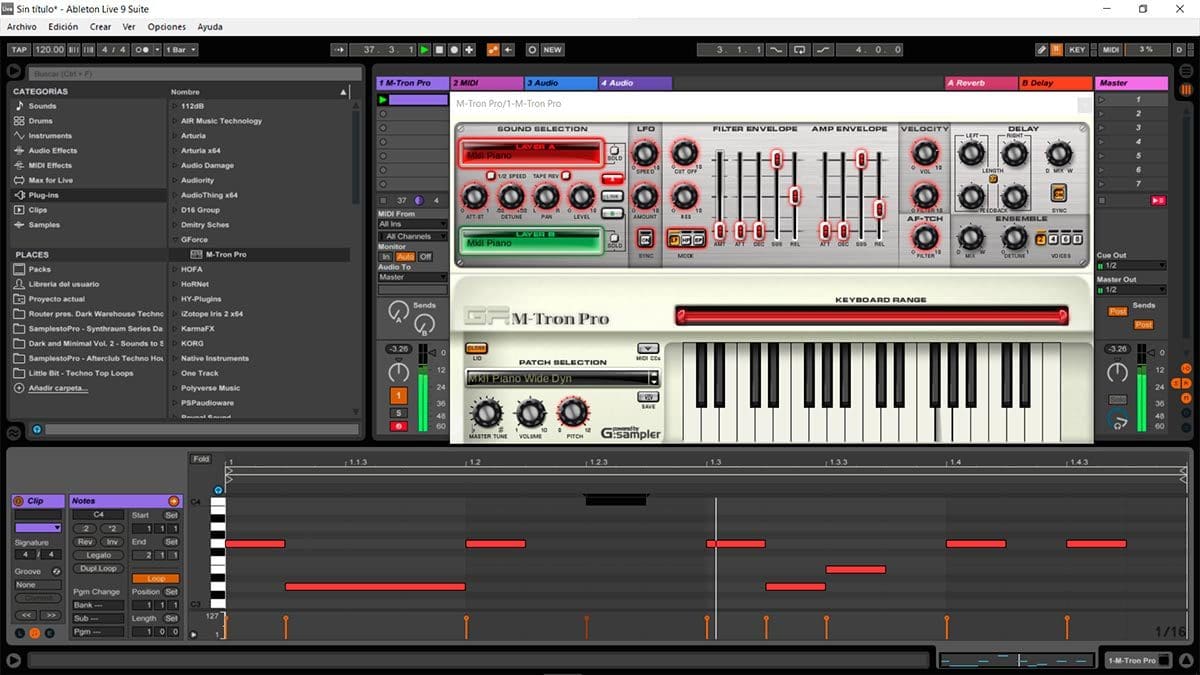Click the Fold button in note editor
1200x675 pixels.
pyautogui.click(x=202, y=459)
